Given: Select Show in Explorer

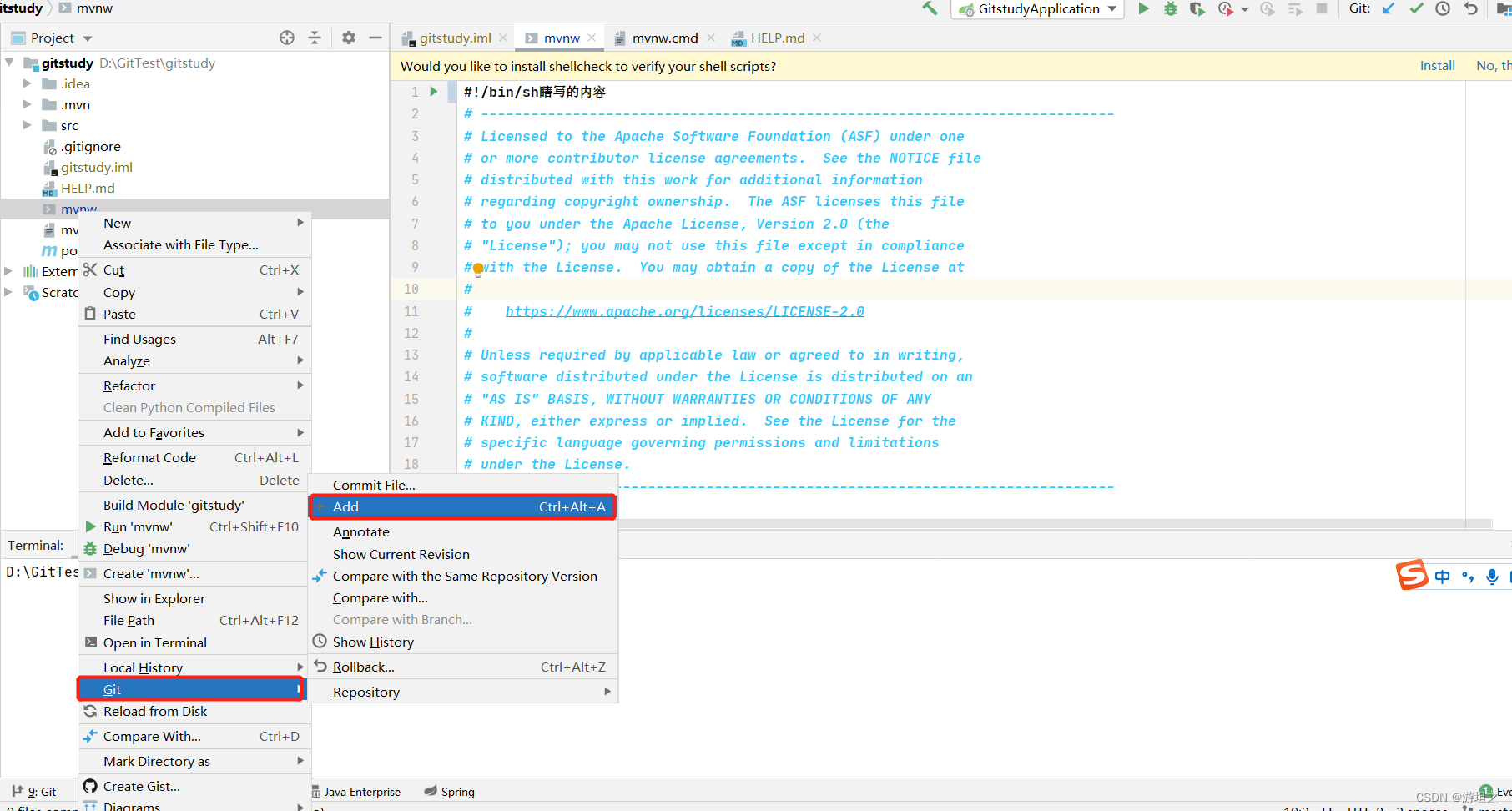Looking at the screenshot, I should [x=194, y=599].
